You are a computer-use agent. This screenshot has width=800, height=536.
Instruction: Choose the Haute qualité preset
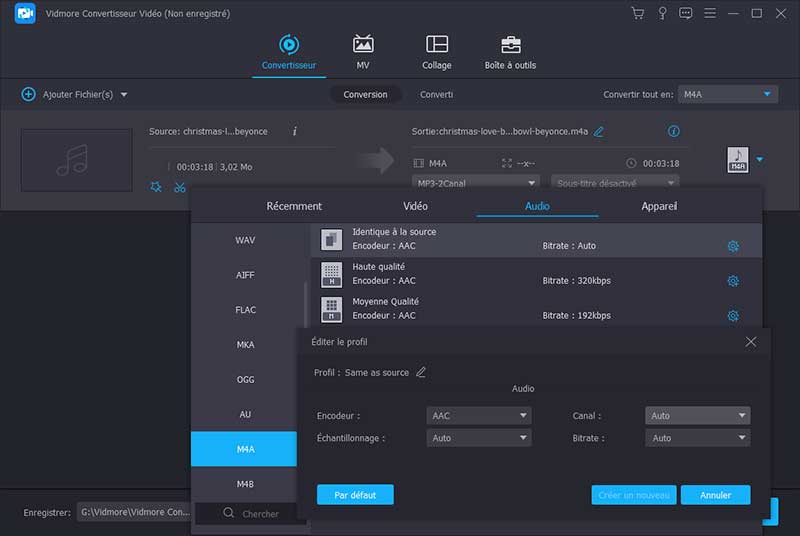[x=536, y=274]
